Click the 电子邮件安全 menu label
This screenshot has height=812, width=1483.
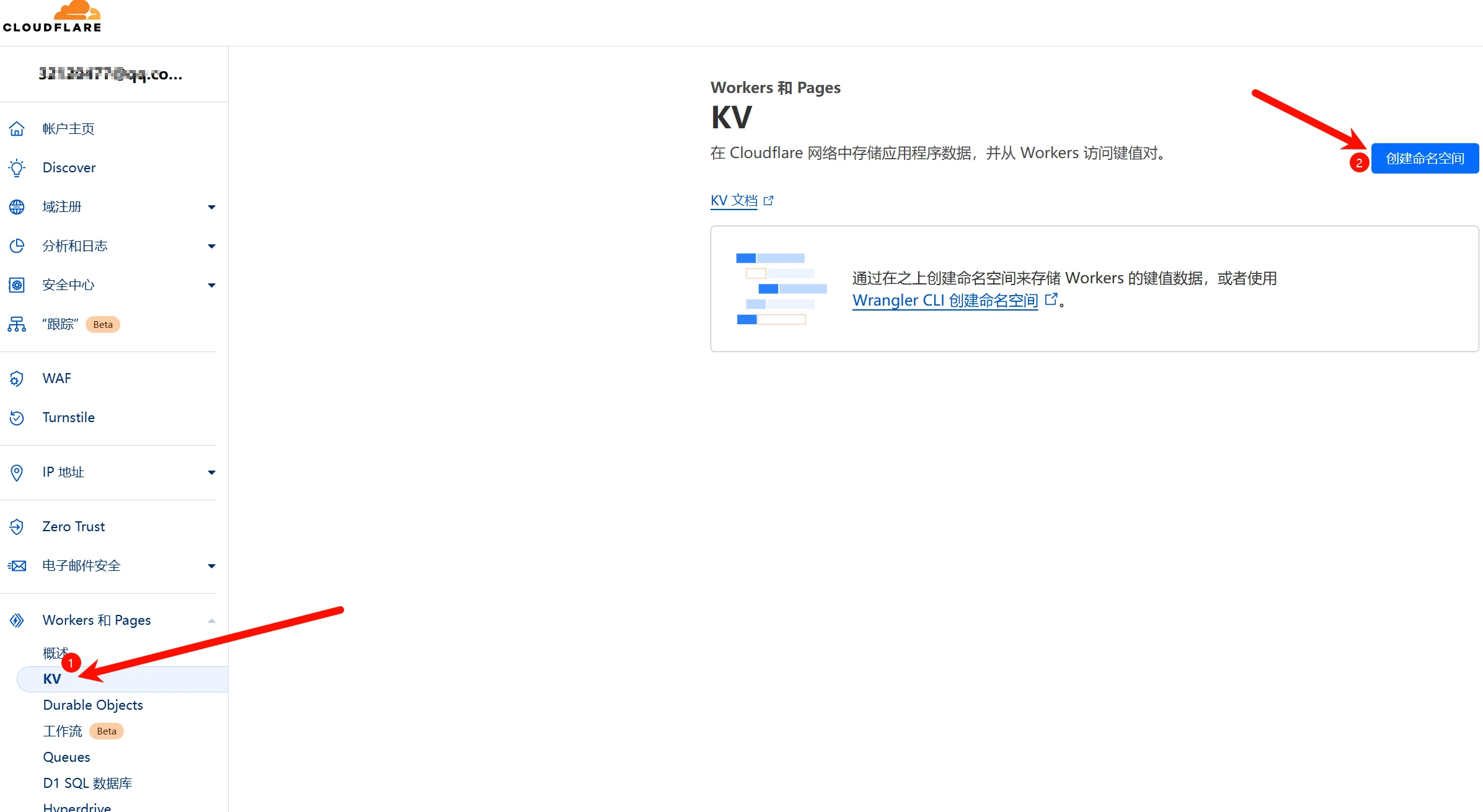click(x=81, y=566)
